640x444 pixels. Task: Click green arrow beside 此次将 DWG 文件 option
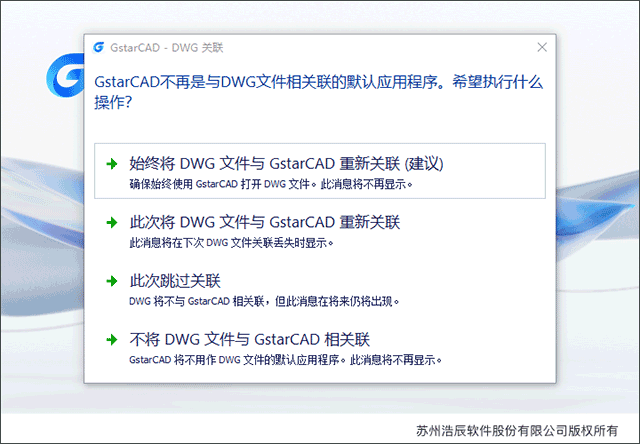[112, 222]
